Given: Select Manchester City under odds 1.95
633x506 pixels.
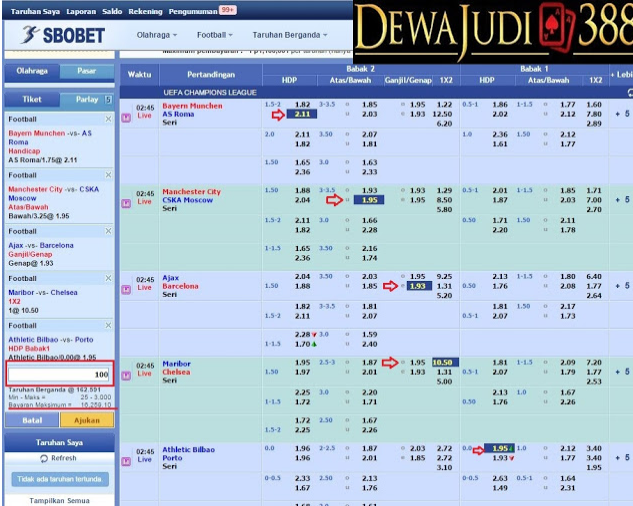Looking at the screenshot, I should click(x=369, y=200).
